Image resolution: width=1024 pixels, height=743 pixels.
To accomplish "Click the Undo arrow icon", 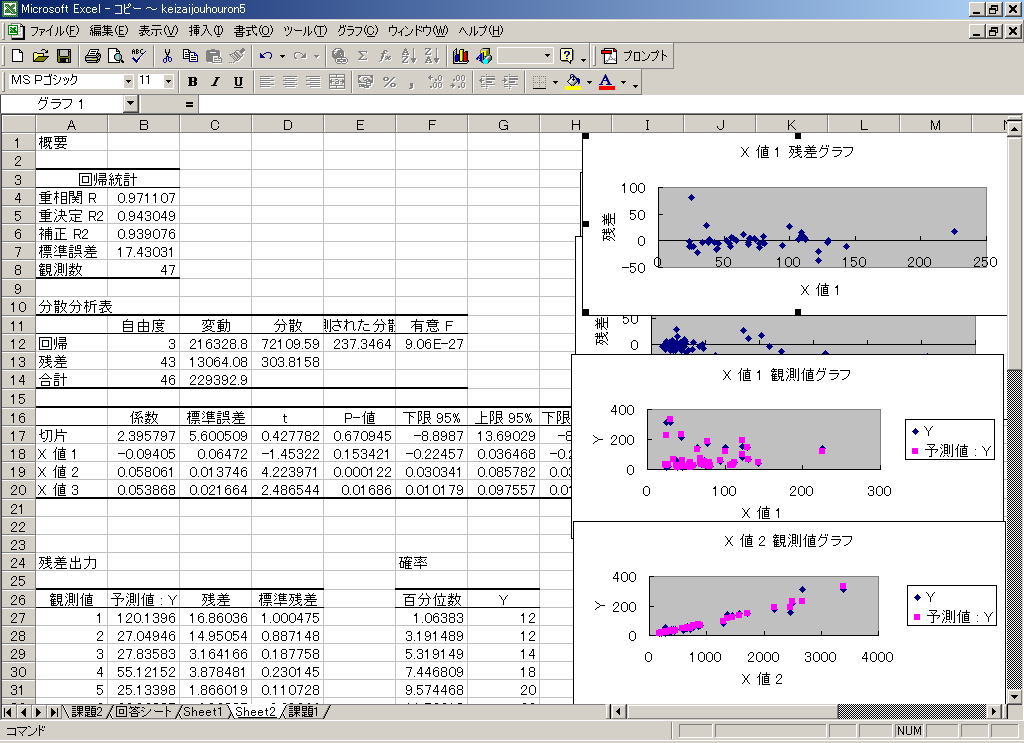I will (x=265, y=56).
